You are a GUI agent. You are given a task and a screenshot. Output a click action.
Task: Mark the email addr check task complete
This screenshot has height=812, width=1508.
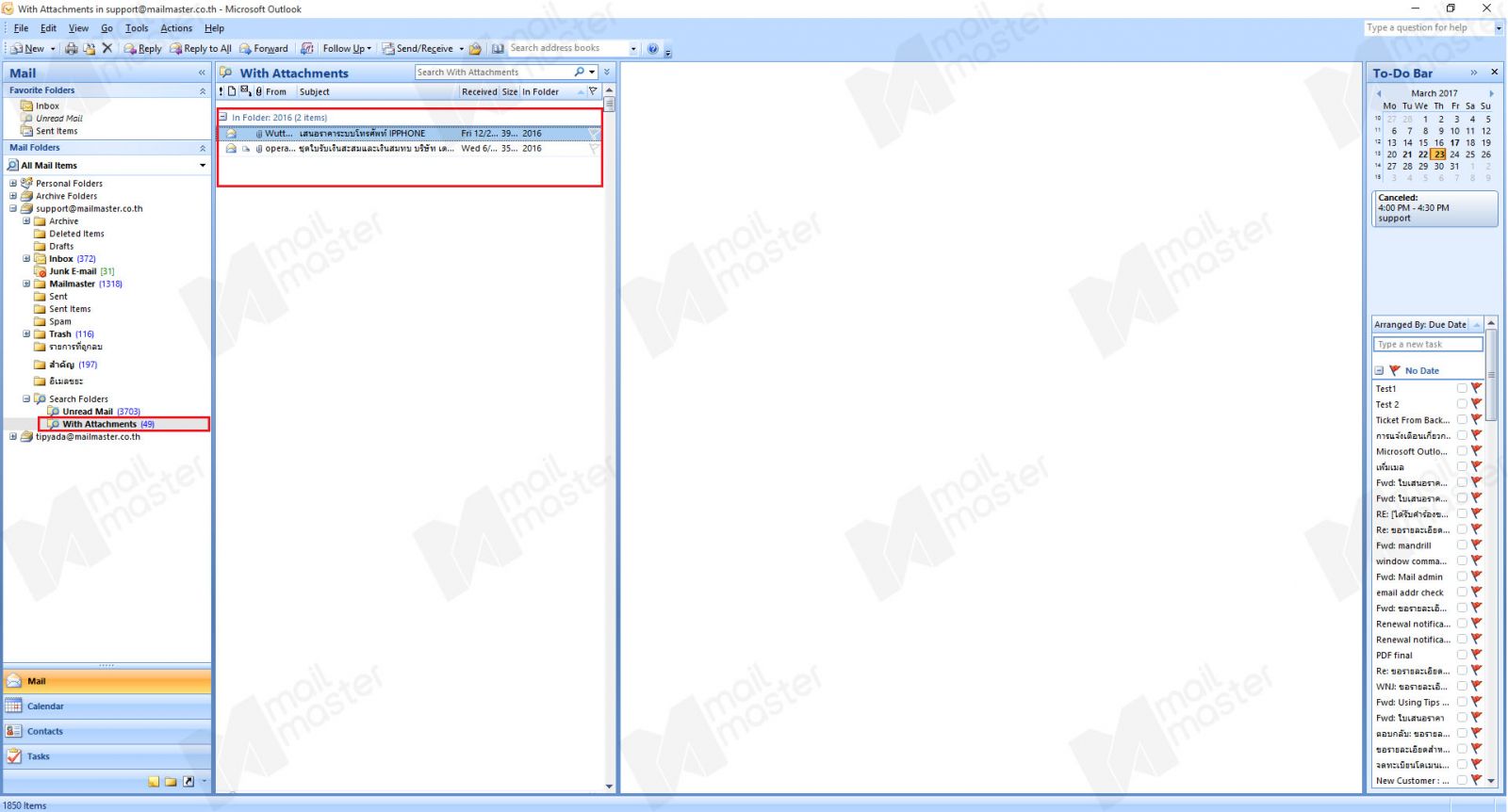click(1462, 593)
